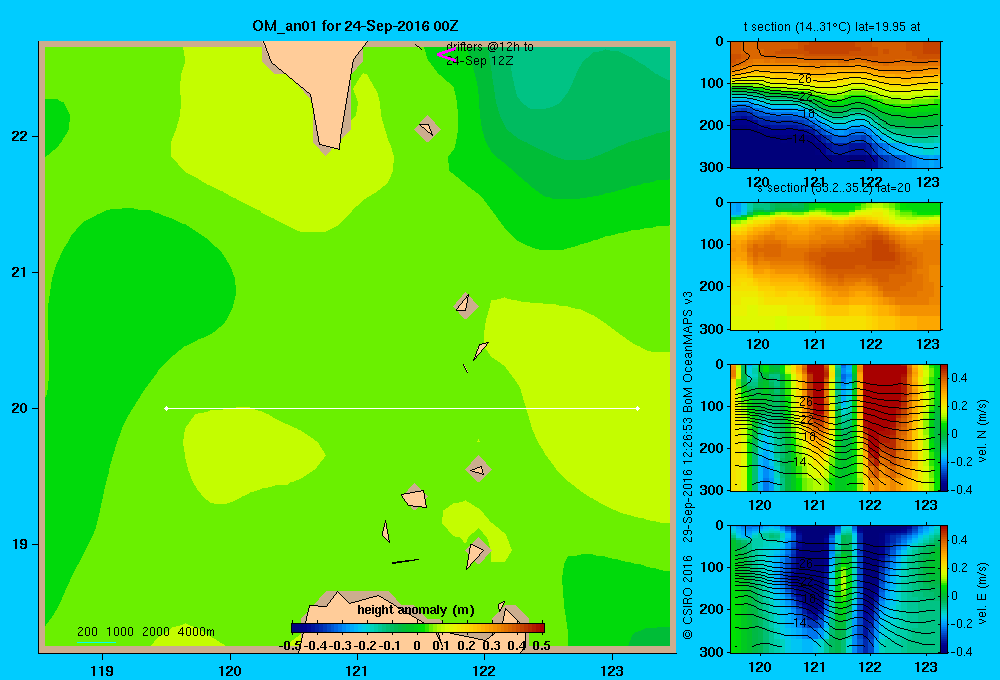
Task: Click the '4000m' depth contour legend entry
Action: pyautogui.click(x=196, y=632)
